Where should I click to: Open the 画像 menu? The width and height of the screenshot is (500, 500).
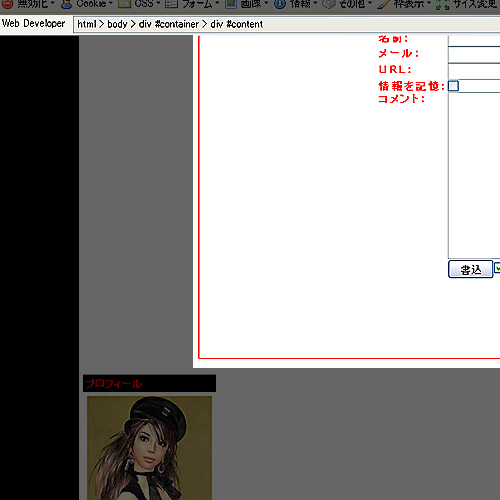point(251,4)
